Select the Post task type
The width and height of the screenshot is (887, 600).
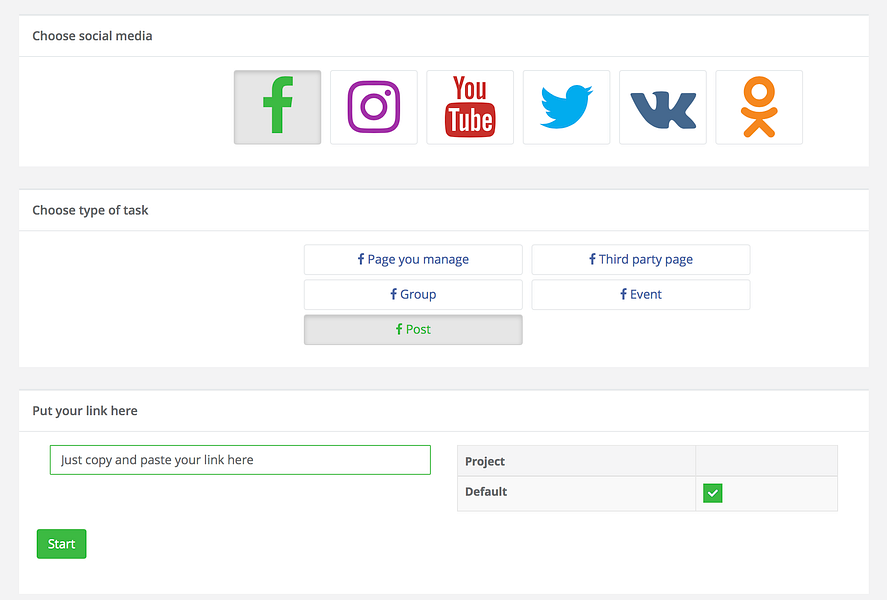[x=413, y=330]
